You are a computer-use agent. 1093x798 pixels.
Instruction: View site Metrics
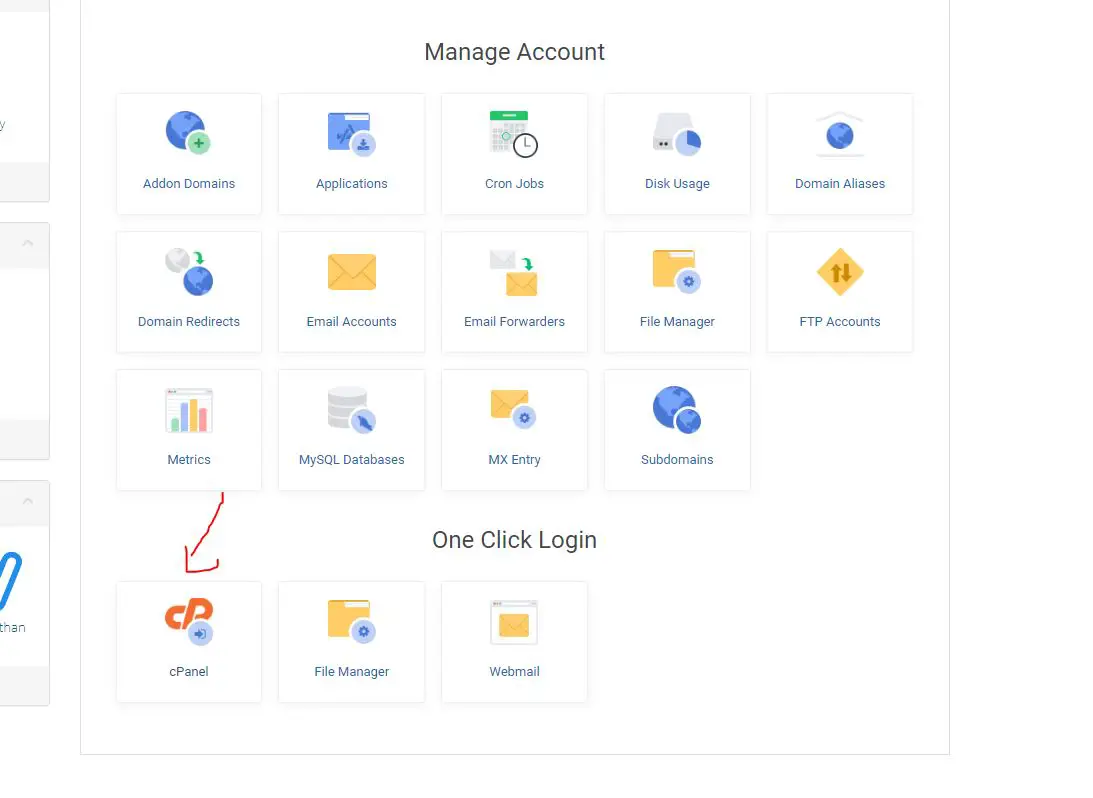188,429
